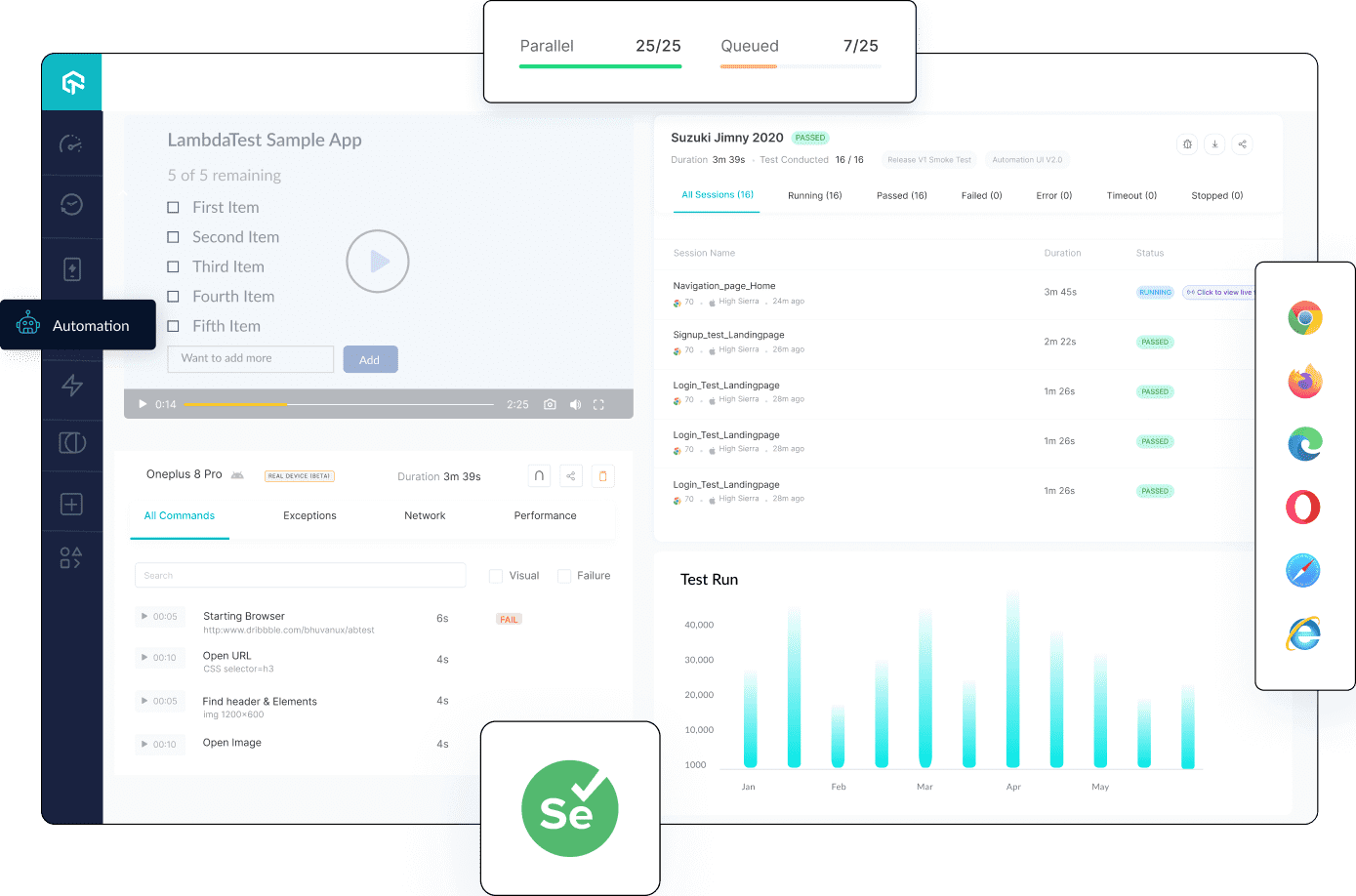Image resolution: width=1356 pixels, height=896 pixels.
Task: Click the Selenium logo card
Action: (570, 808)
